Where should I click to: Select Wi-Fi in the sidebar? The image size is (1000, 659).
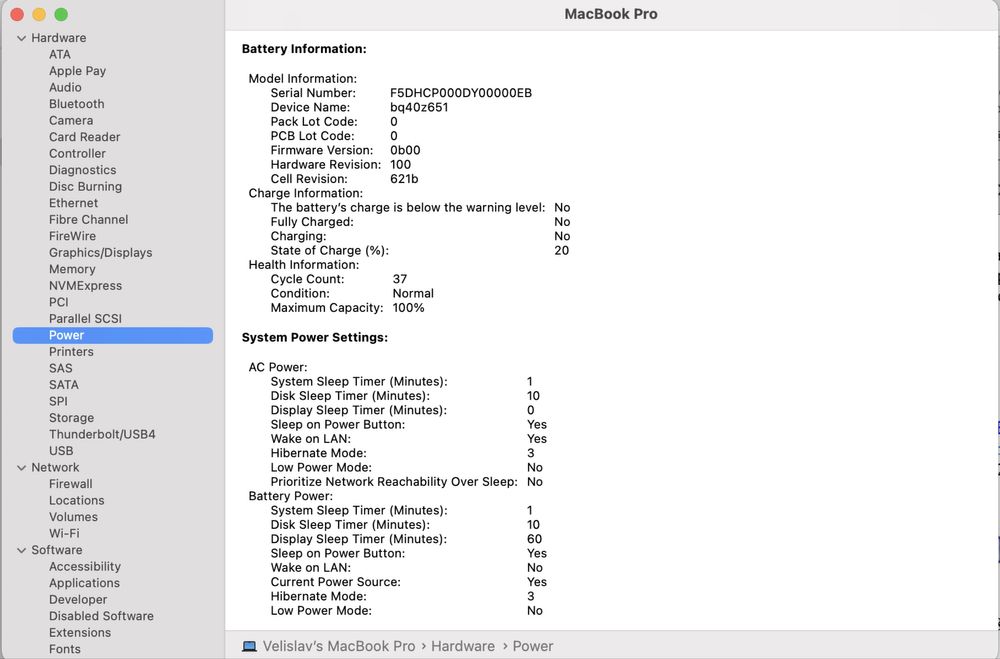tap(64, 533)
